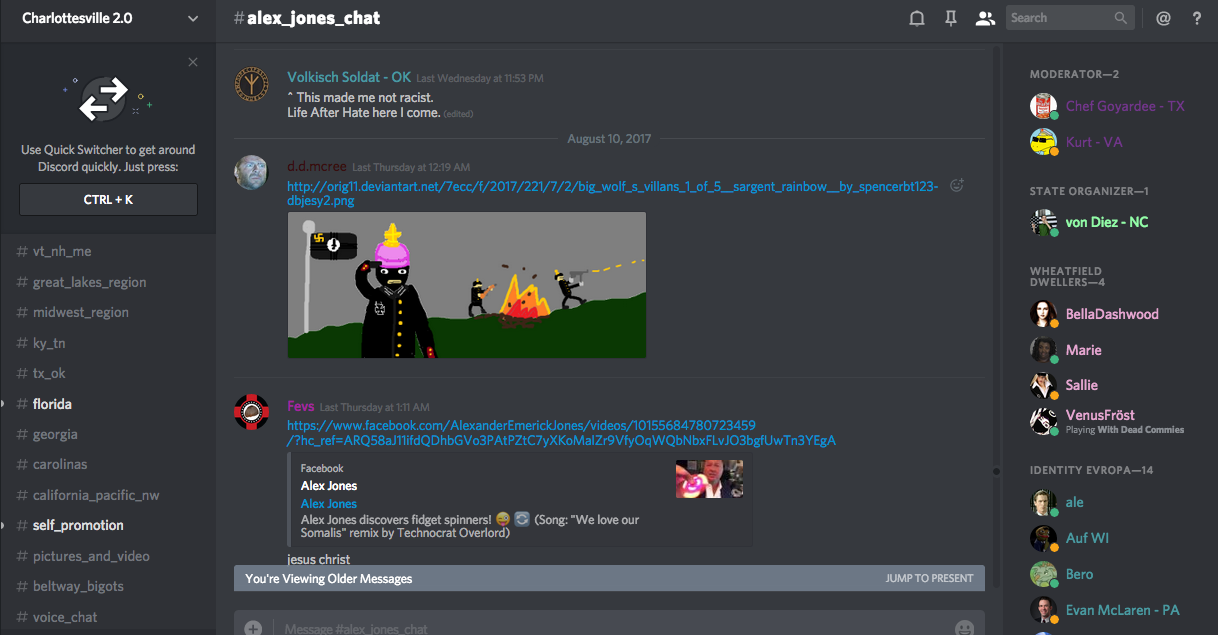Enlarge the cartoon image attachment
Screen dimensions: 1218x635
pyautogui.click(x=466, y=285)
